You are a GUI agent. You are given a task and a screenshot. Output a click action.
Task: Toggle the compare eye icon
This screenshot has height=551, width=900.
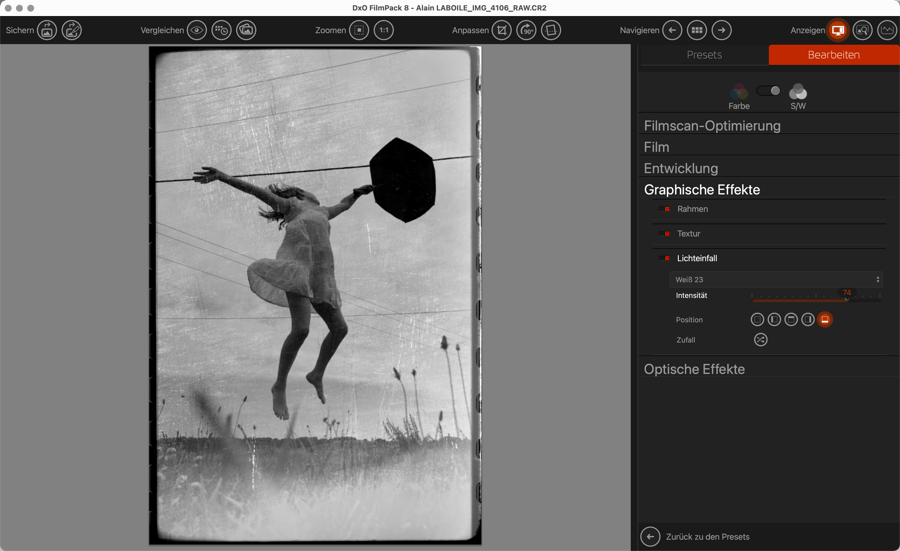click(x=197, y=31)
